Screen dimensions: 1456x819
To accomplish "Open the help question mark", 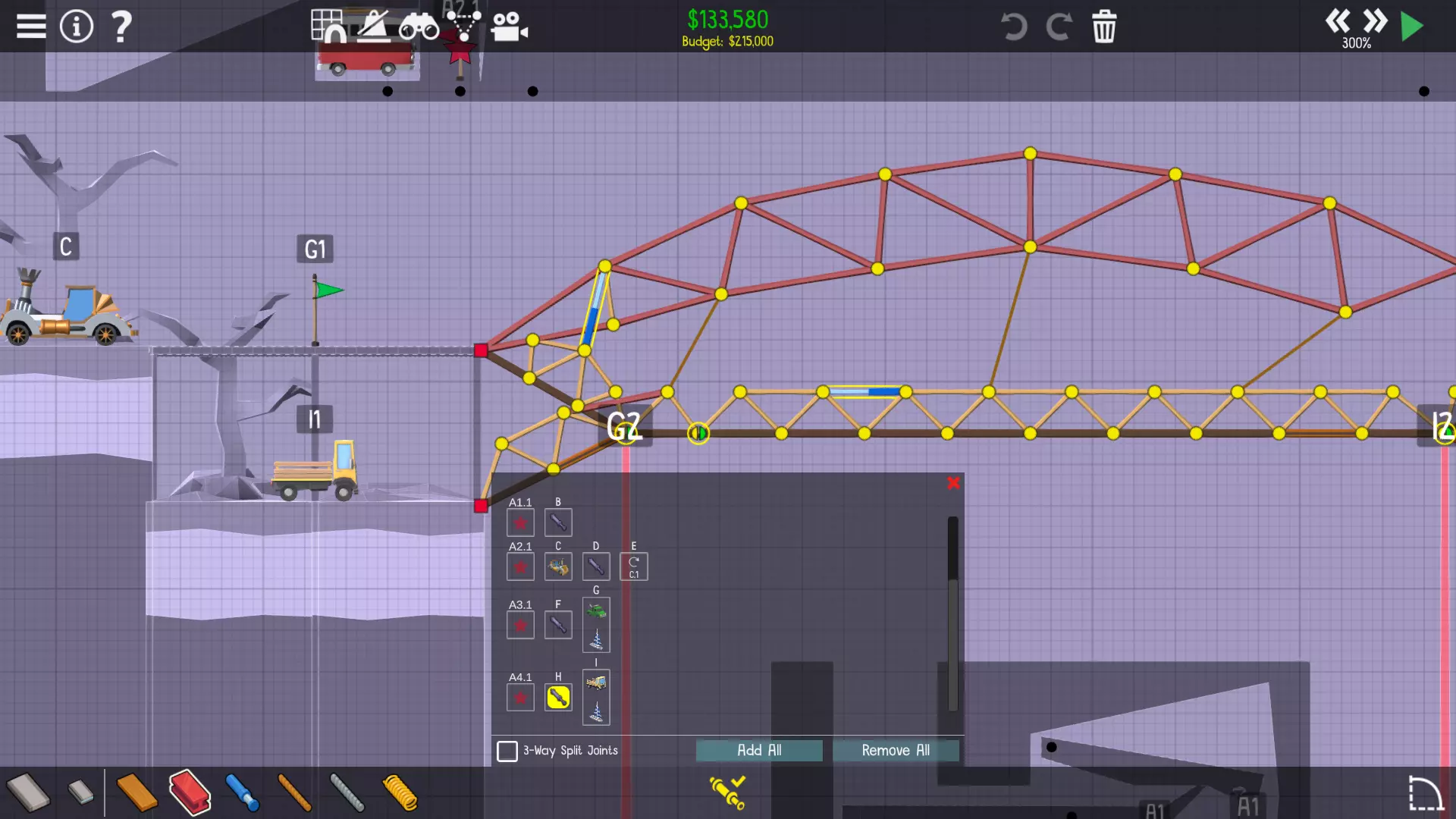I will tap(121, 27).
